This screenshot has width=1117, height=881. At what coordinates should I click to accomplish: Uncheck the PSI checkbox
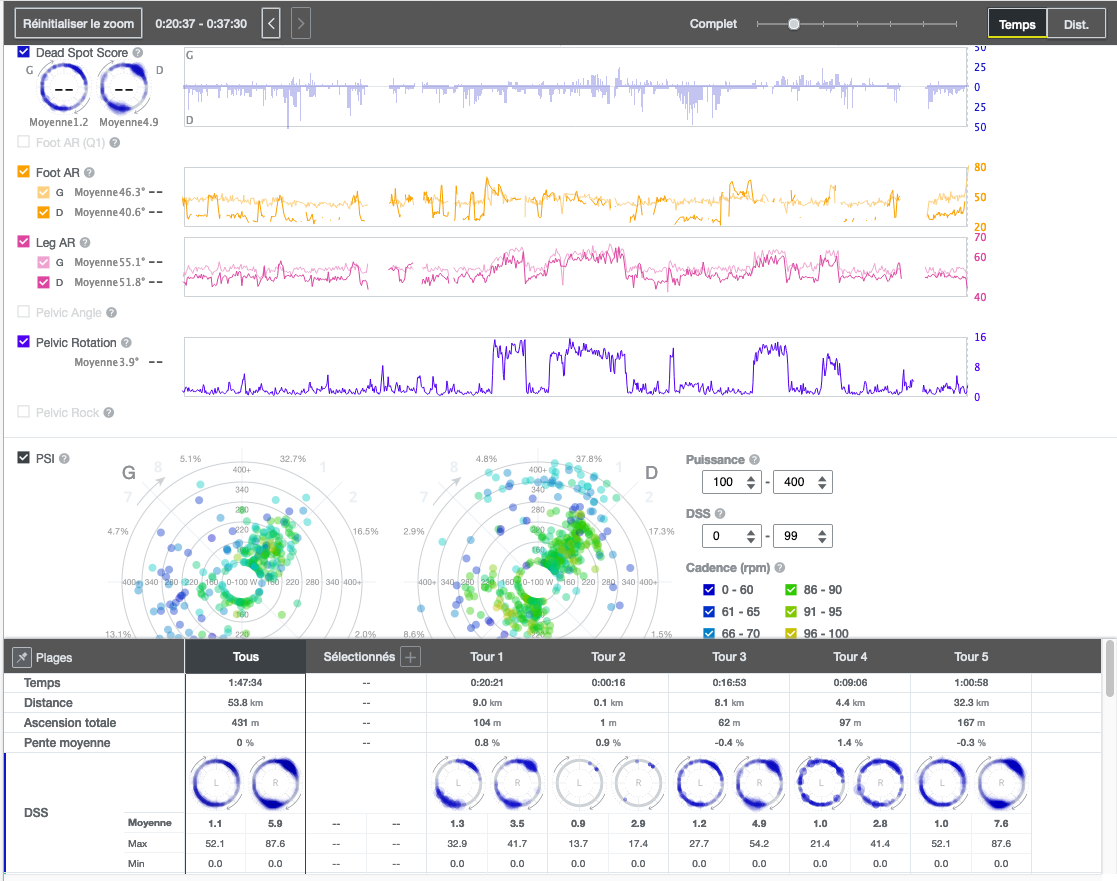point(24,458)
